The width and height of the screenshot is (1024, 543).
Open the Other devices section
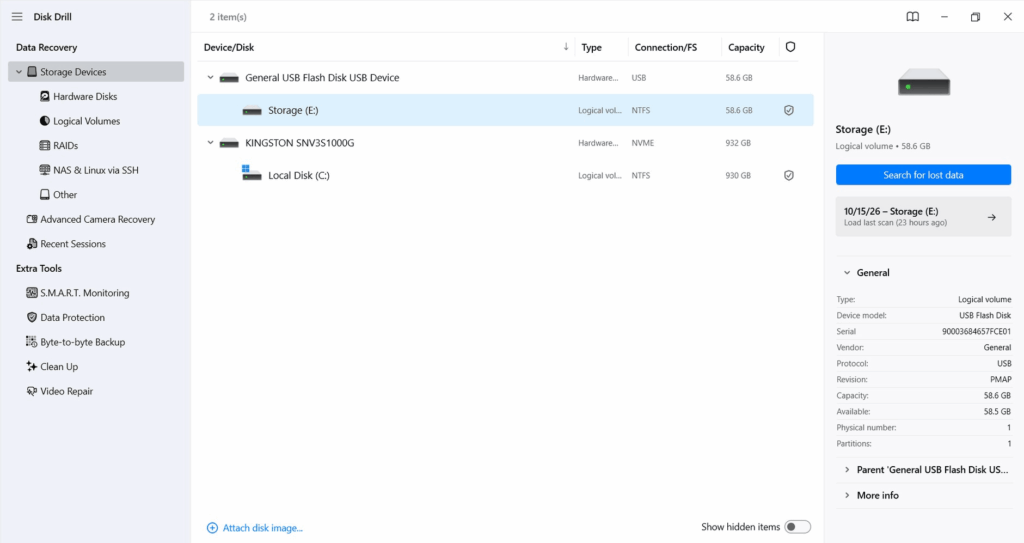pyautogui.click(x=65, y=195)
